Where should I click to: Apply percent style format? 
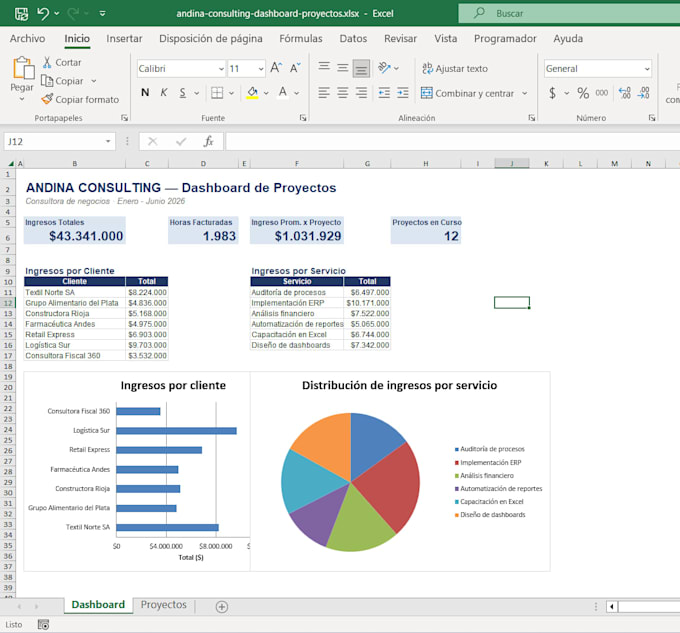click(x=583, y=93)
